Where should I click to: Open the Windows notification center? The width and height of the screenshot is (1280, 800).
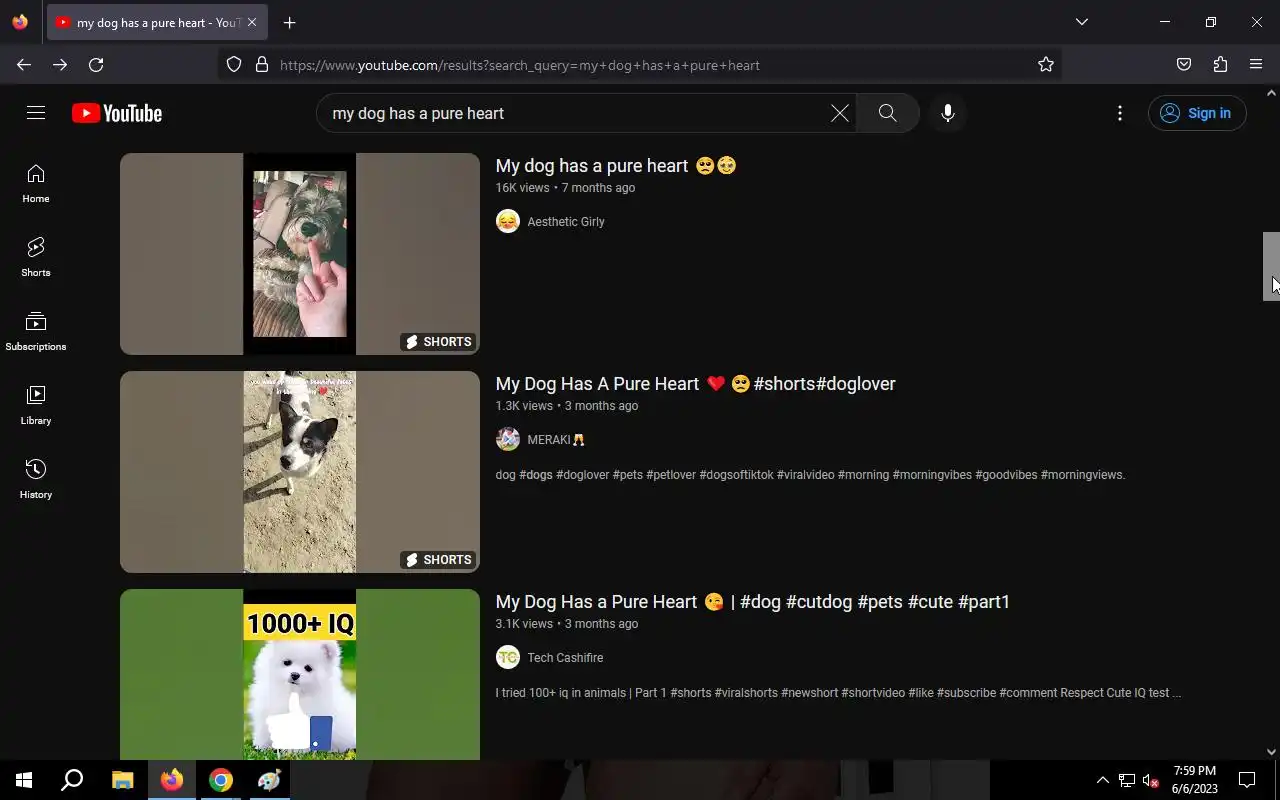coord(1247,780)
